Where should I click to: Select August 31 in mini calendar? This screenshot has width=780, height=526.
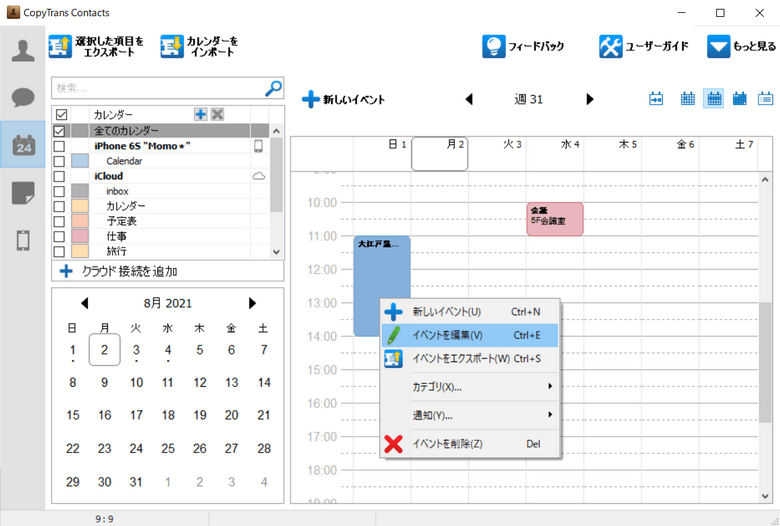pyautogui.click(x=136, y=482)
